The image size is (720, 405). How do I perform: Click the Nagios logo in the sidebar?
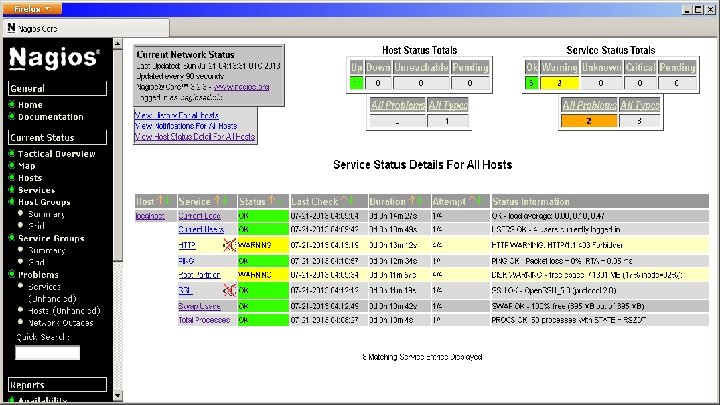tap(54, 58)
